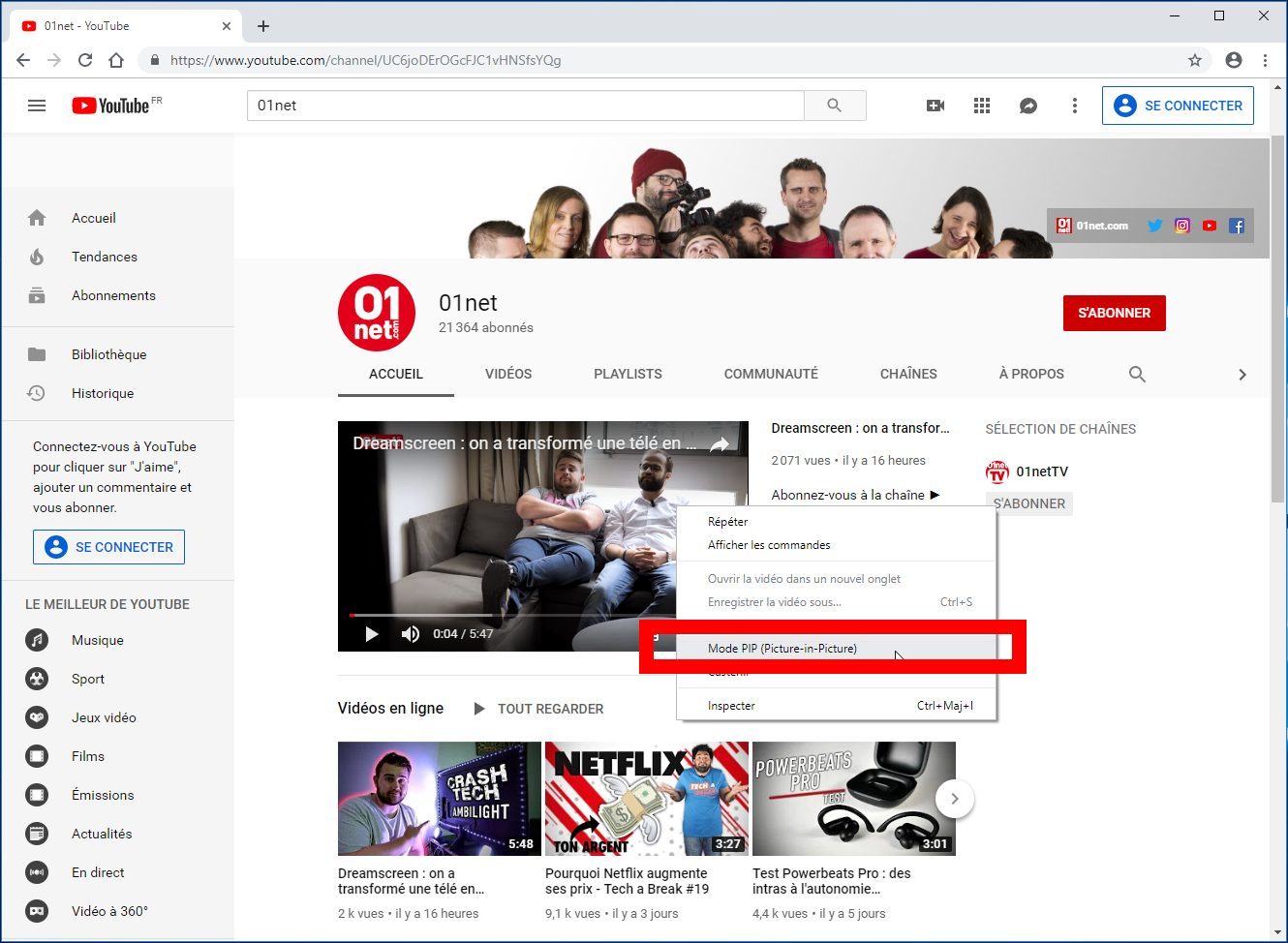Image resolution: width=1288 pixels, height=943 pixels.
Task: Click the 01net channel logo avatar
Action: point(377,313)
